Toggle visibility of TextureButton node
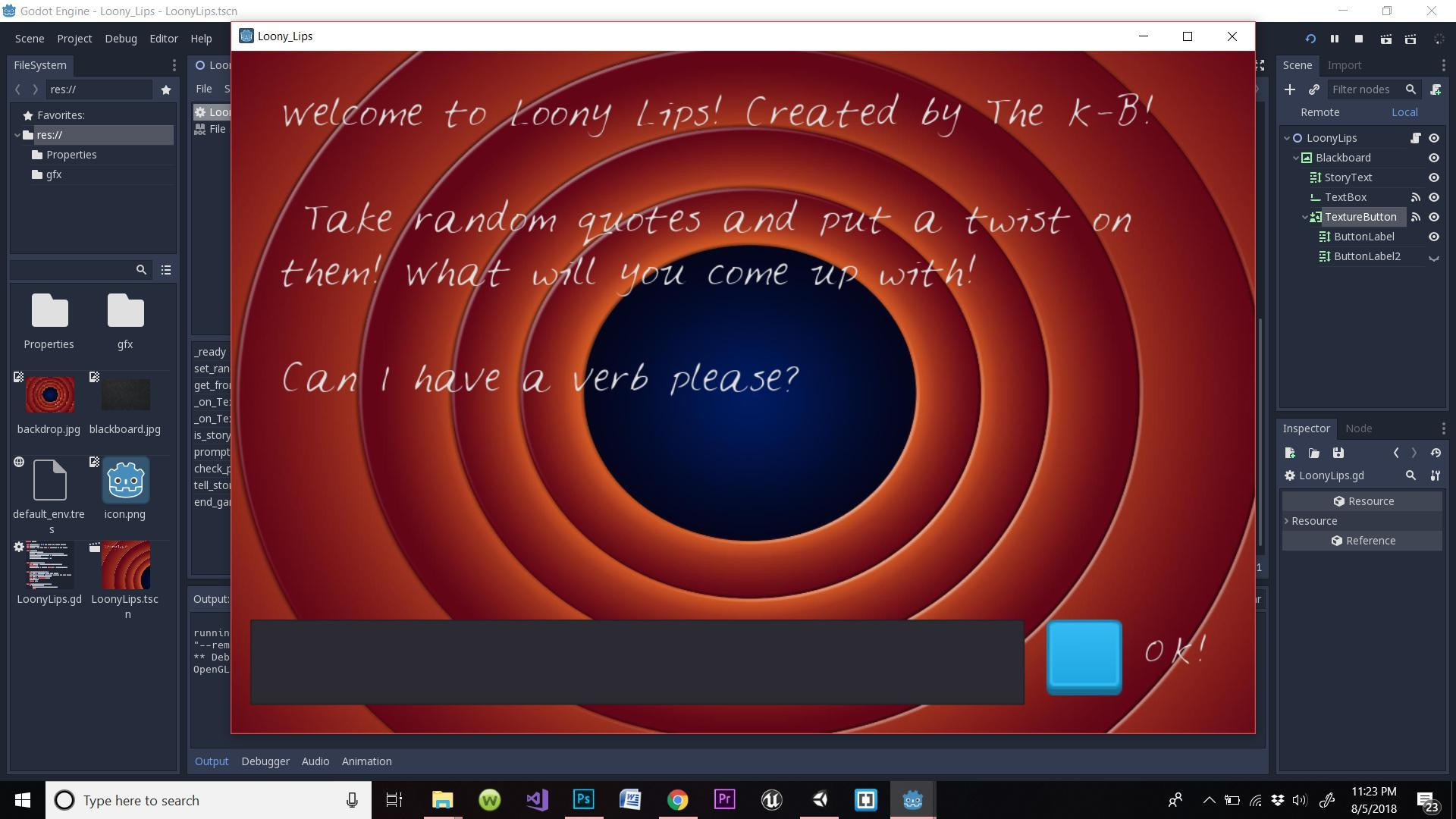 click(x=1434, y=217)
